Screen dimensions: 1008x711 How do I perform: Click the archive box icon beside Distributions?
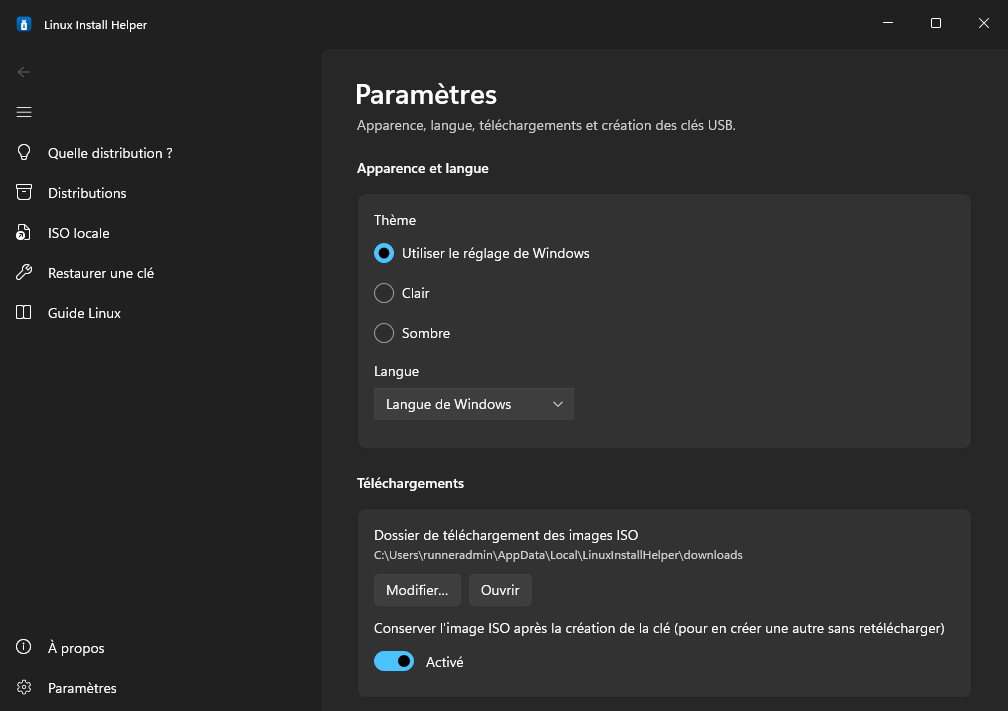(24, 192)
